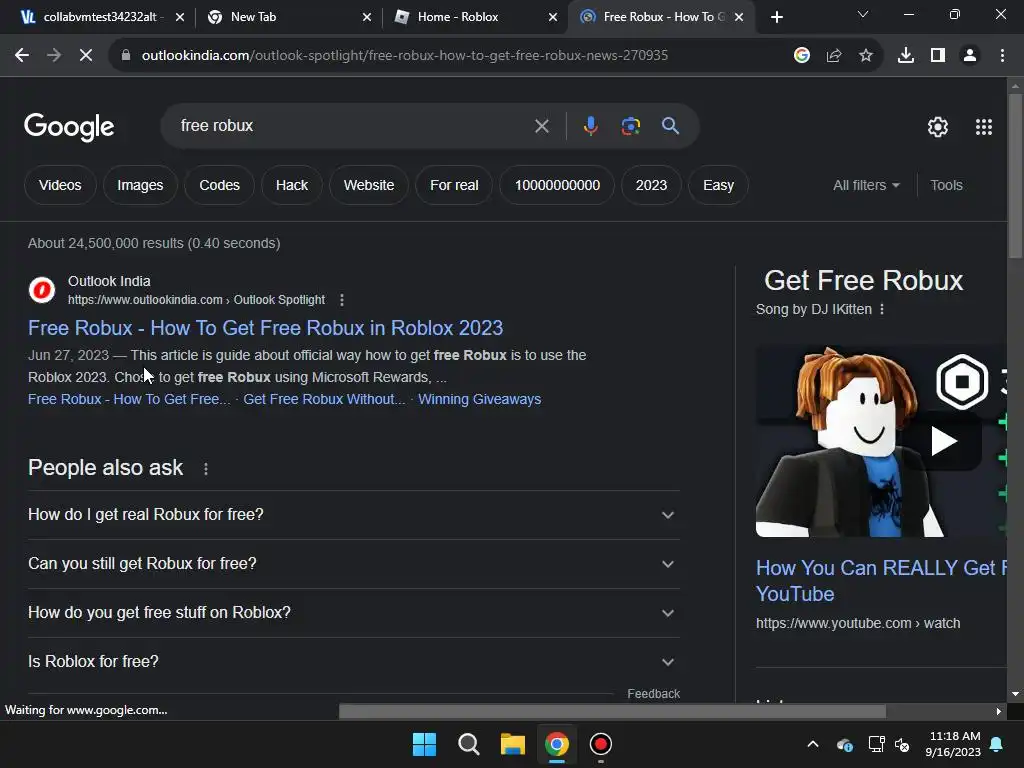Open Chrome three-dot menu

[x=1002, y=56]
